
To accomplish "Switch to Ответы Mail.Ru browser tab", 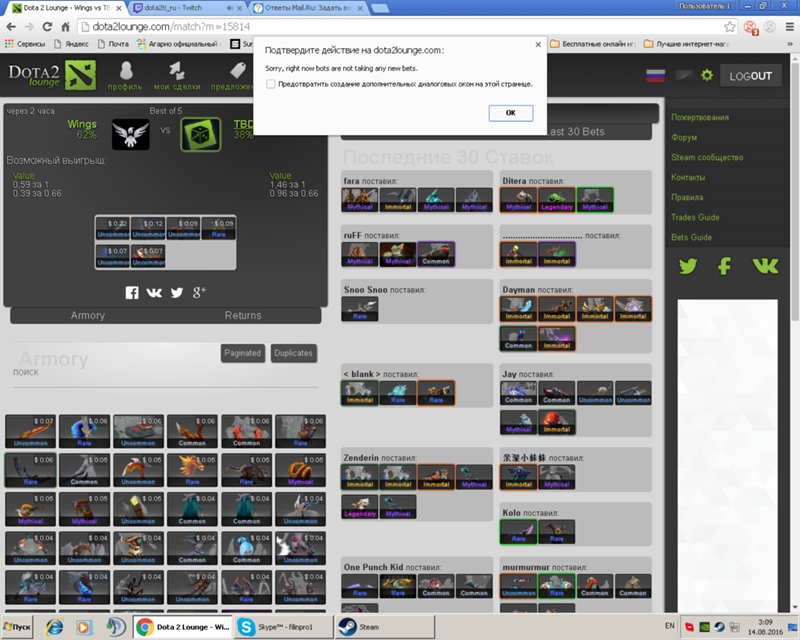I will (x=309, y=8).
